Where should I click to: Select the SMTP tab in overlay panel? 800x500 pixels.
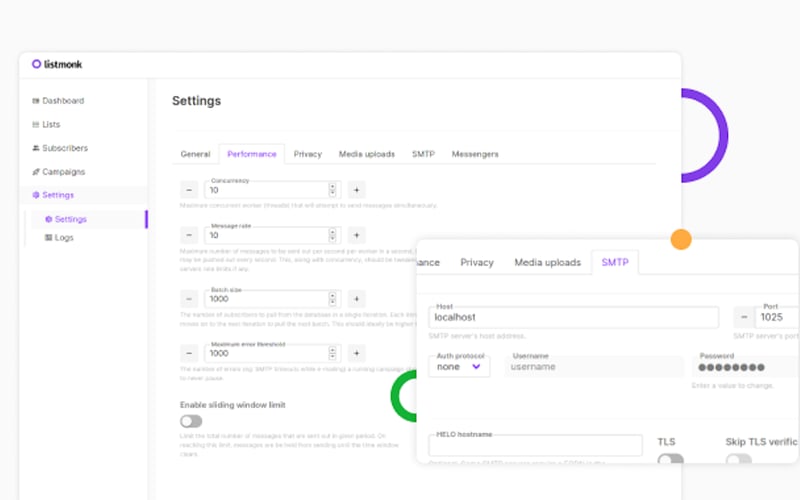coord(615,262)
